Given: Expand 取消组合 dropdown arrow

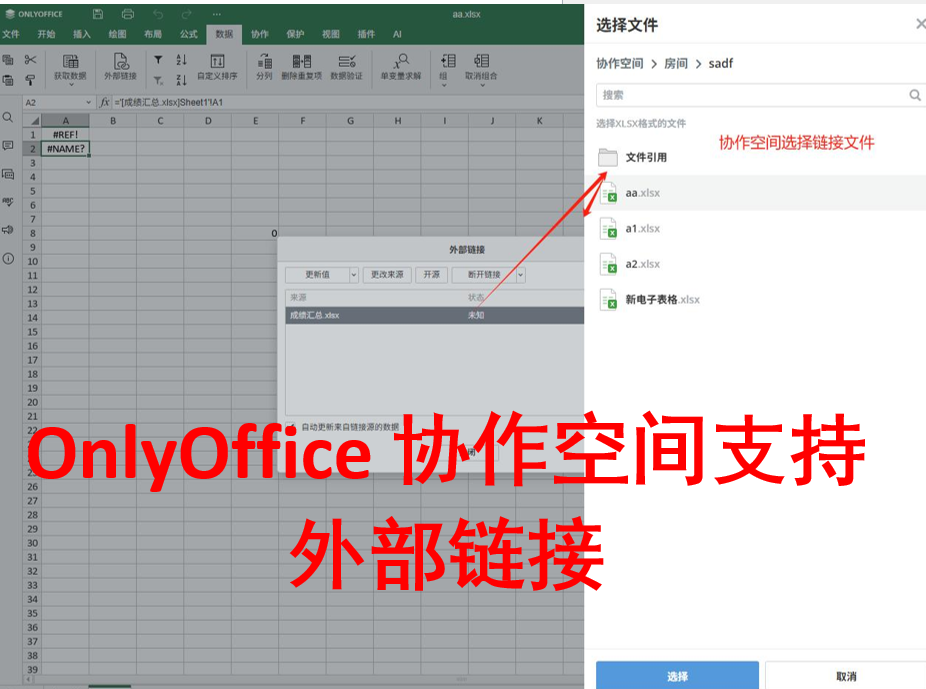Looking at the screenshot, I should click(x=482, y=85).
